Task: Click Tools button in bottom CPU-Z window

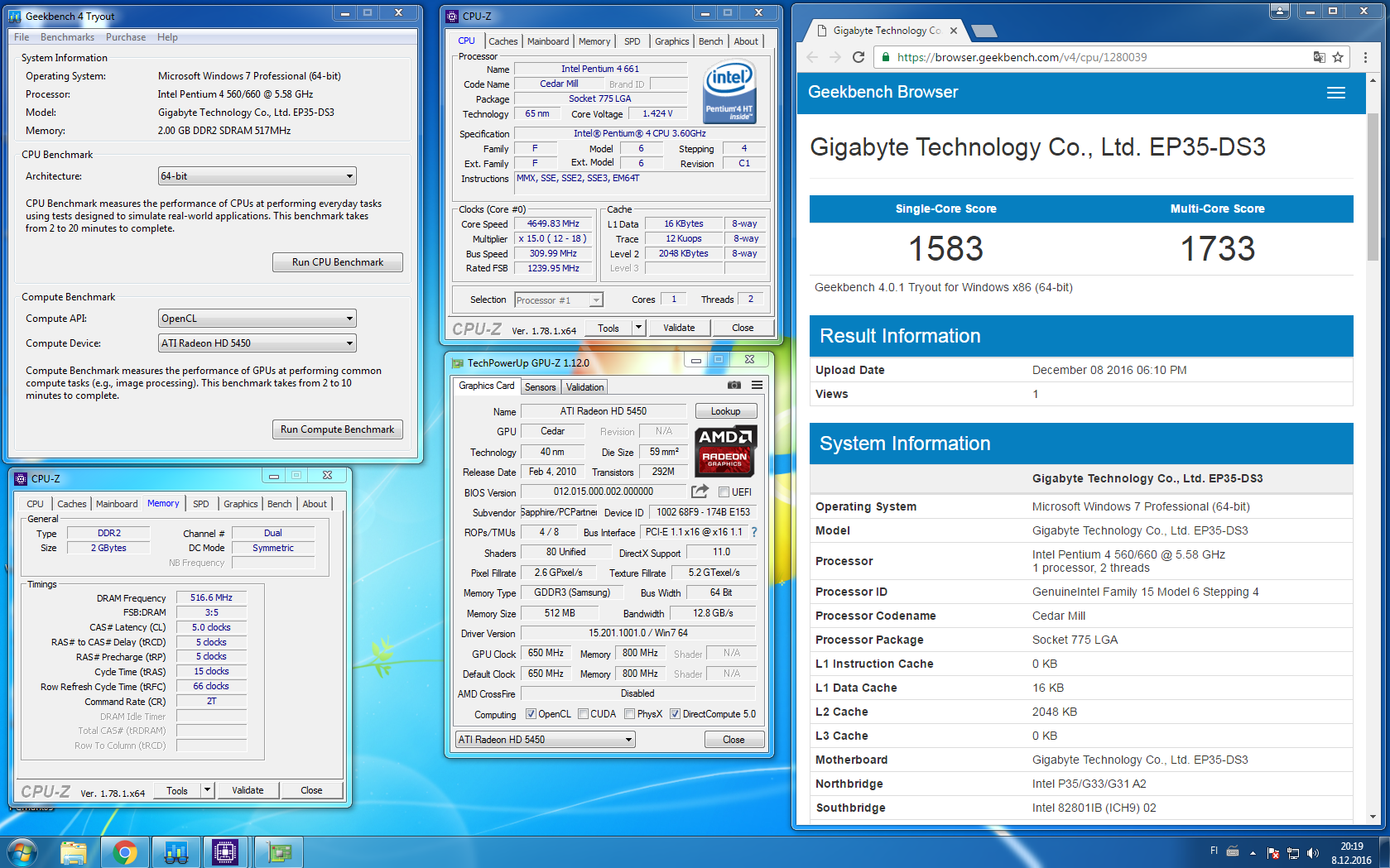Action: pyautogui.click(x=177, y=790)
